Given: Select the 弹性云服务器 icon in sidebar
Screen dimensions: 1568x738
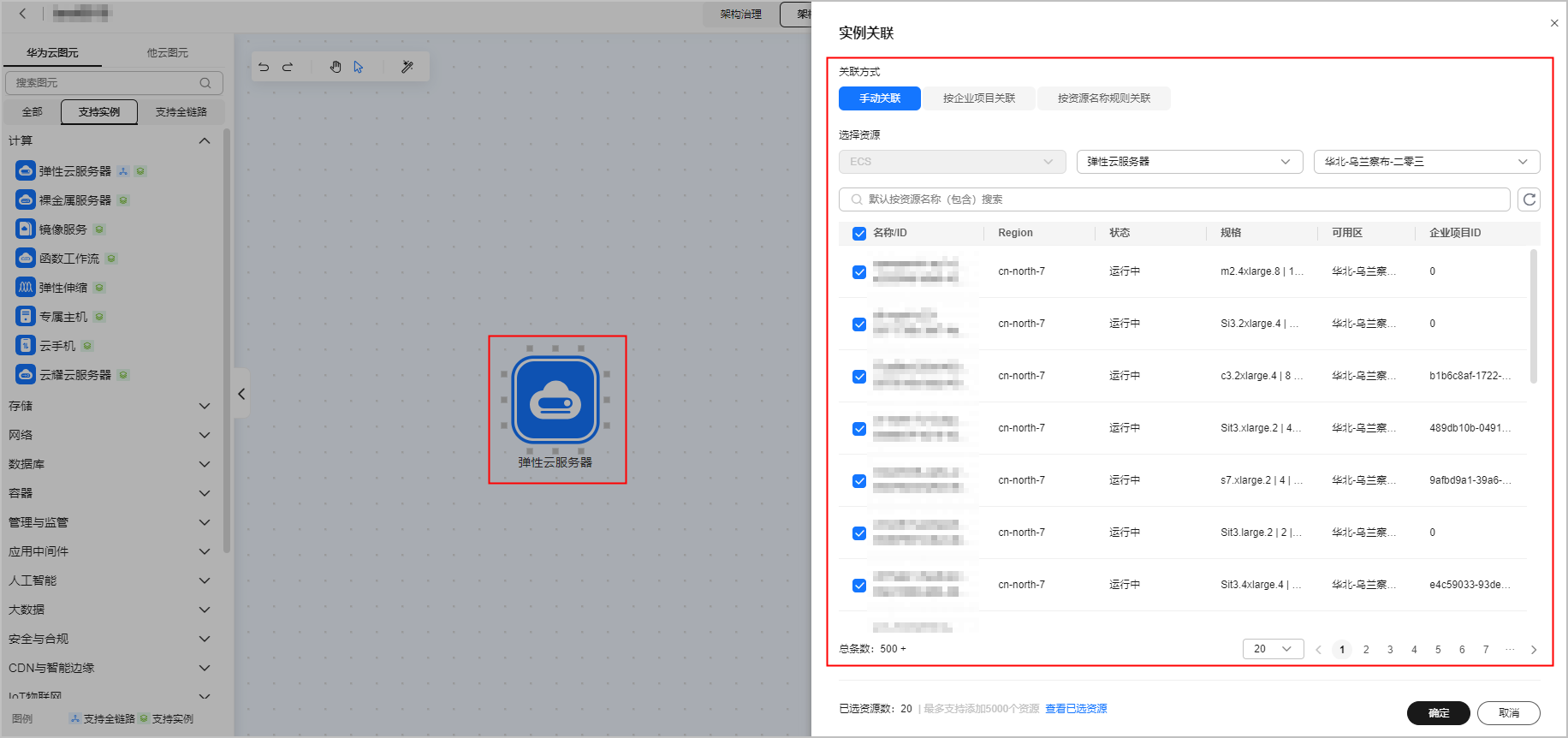Looking at the screenshot, I should click(x=26, y=171).
